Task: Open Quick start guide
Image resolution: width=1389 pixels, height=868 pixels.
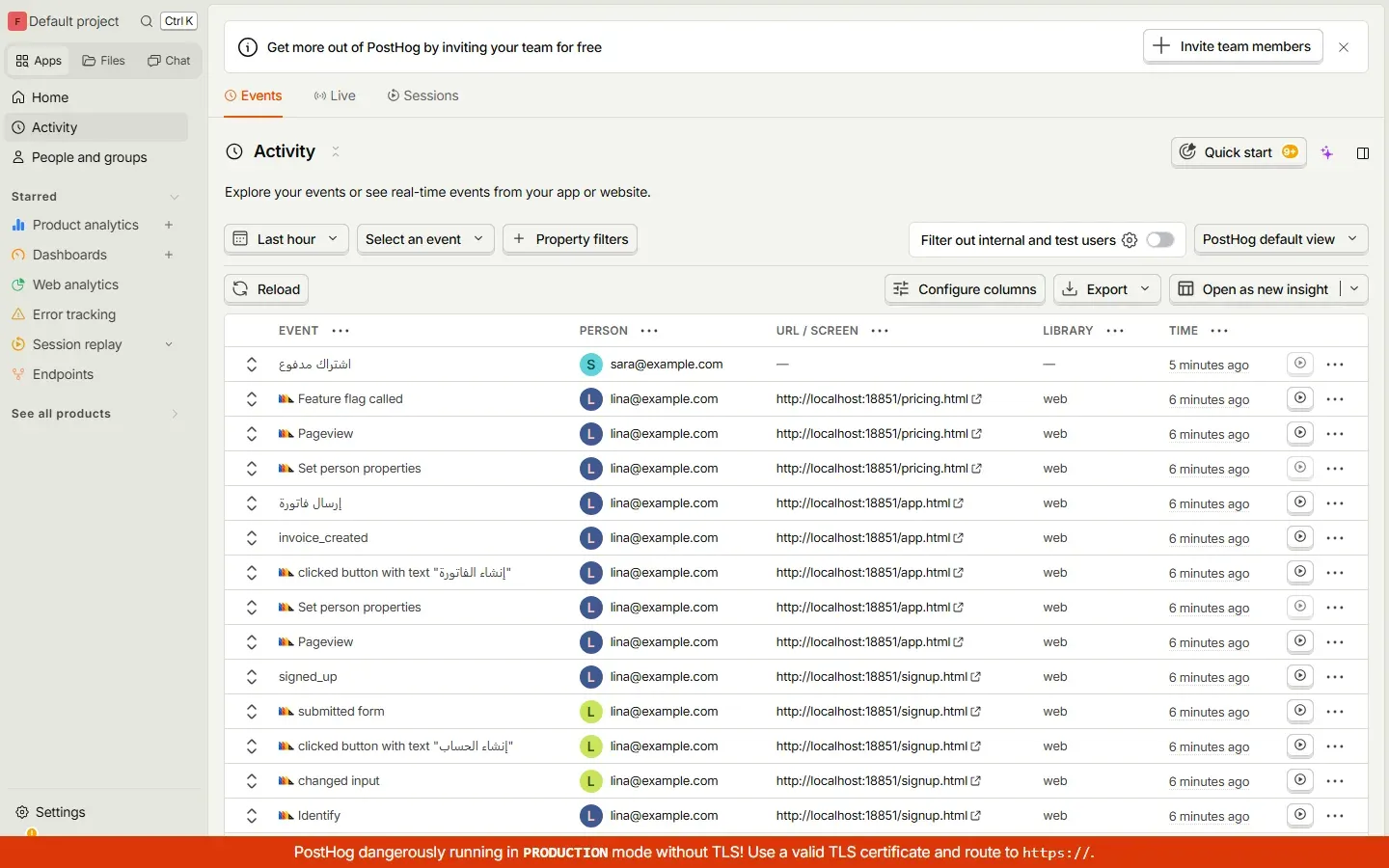Action: point(1239,152)
